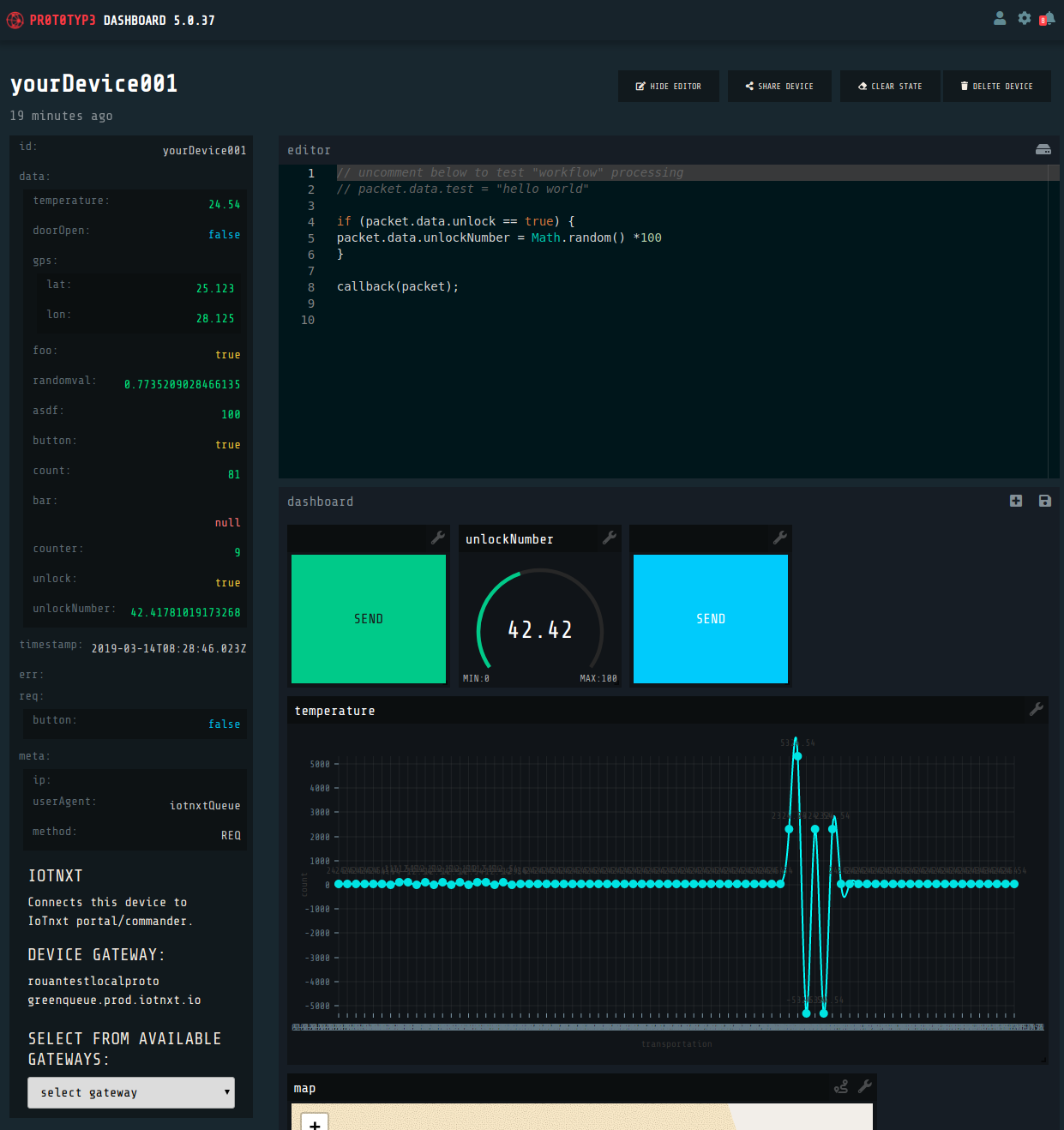Viewport: 1064px width, 1130px height.
Task: Select the count value 81
Action: pos(234,474)
